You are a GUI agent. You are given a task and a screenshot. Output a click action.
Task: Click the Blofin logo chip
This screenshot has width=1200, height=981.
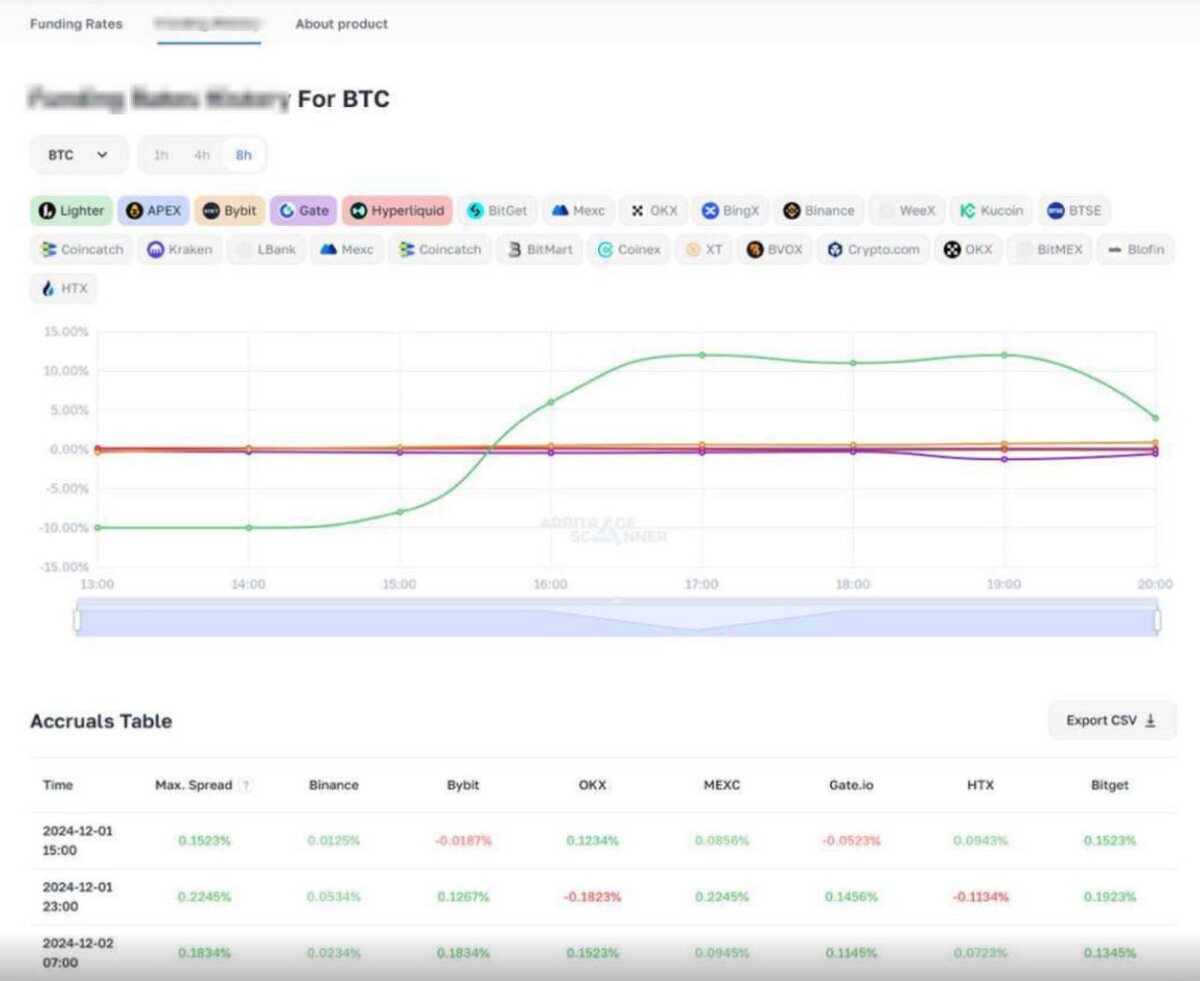(x=1135, y=250)
